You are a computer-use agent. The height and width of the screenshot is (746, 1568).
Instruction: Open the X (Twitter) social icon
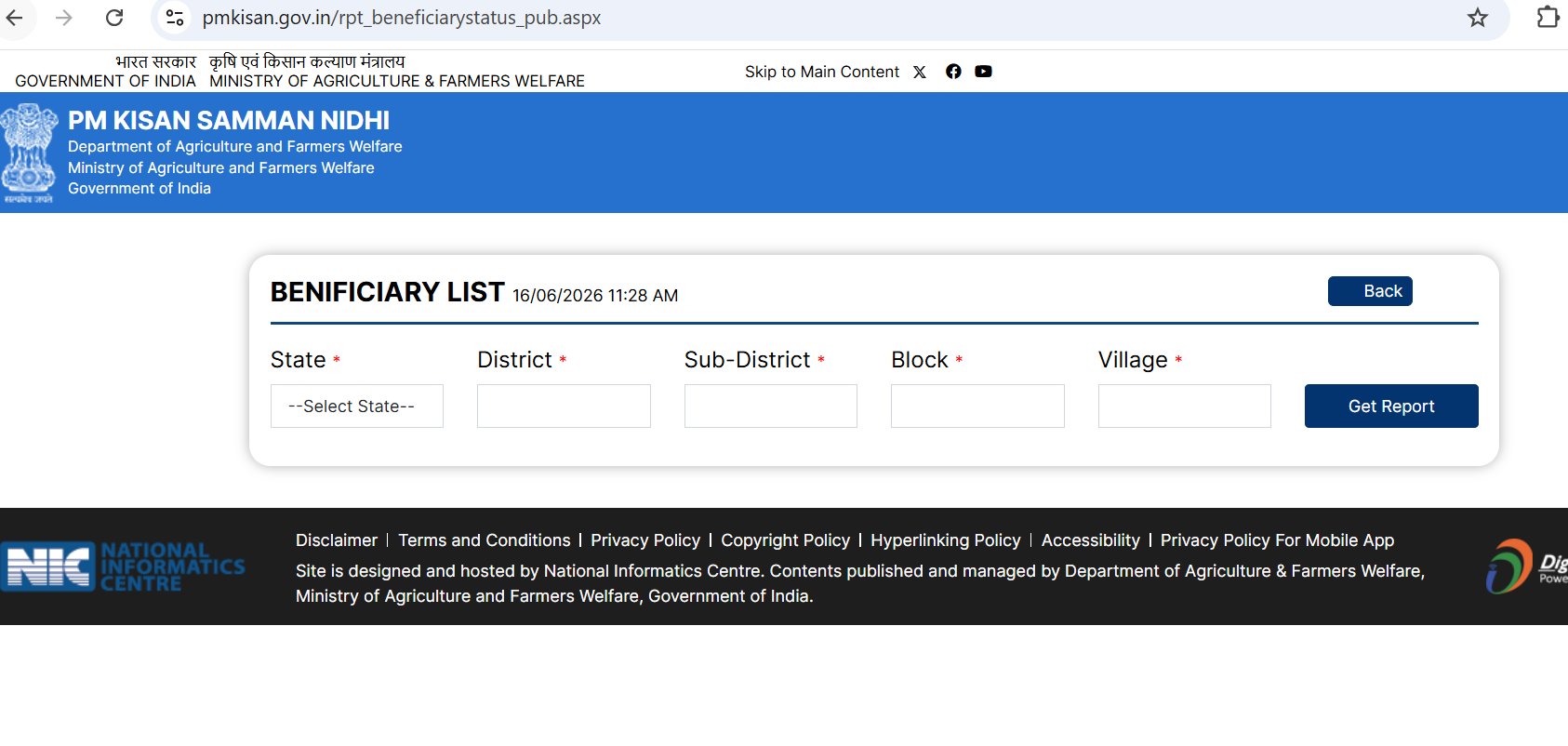[x=920, y=72]
